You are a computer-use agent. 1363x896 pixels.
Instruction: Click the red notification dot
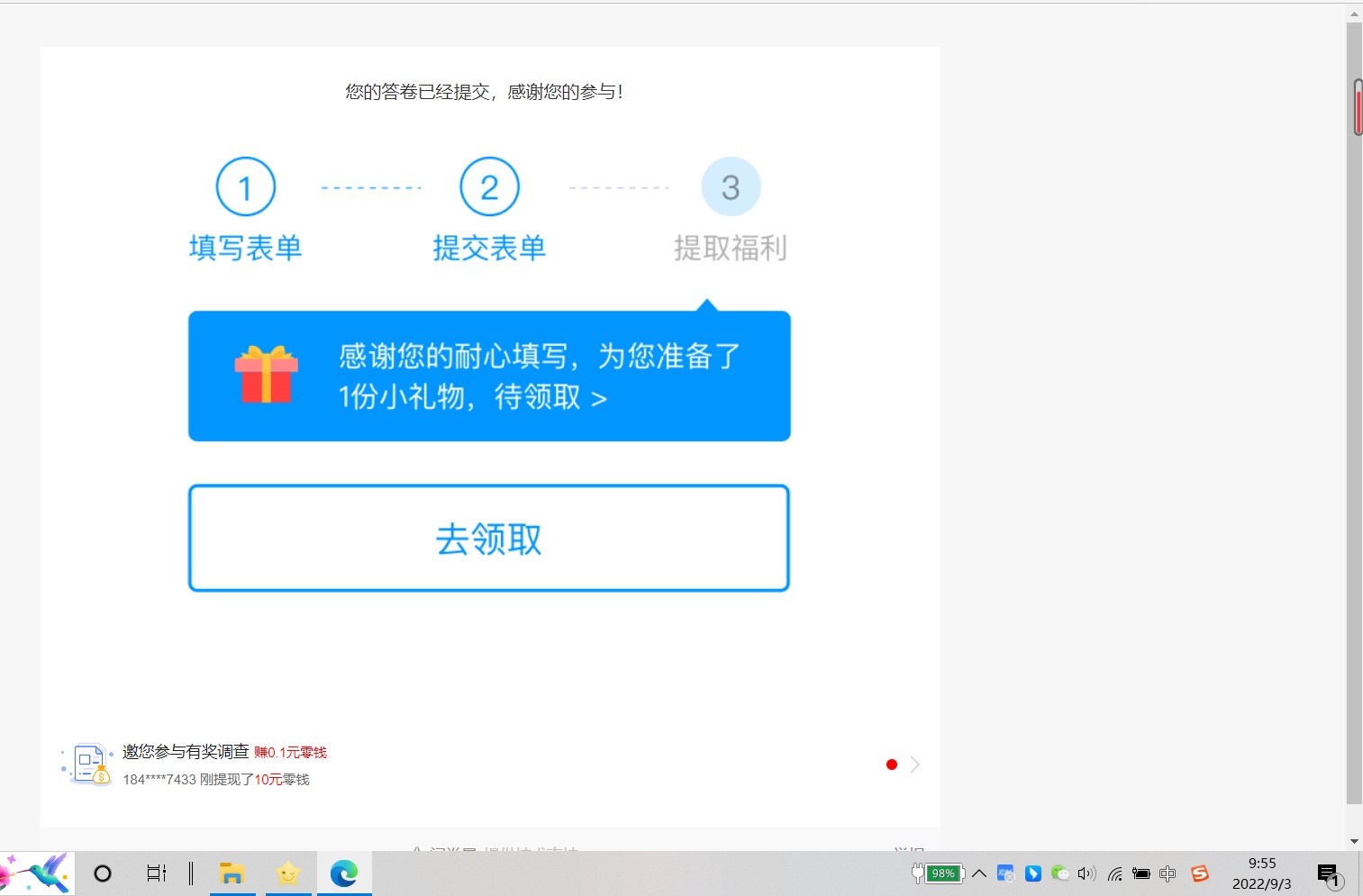pyautogui.click(x=892, y=765)
